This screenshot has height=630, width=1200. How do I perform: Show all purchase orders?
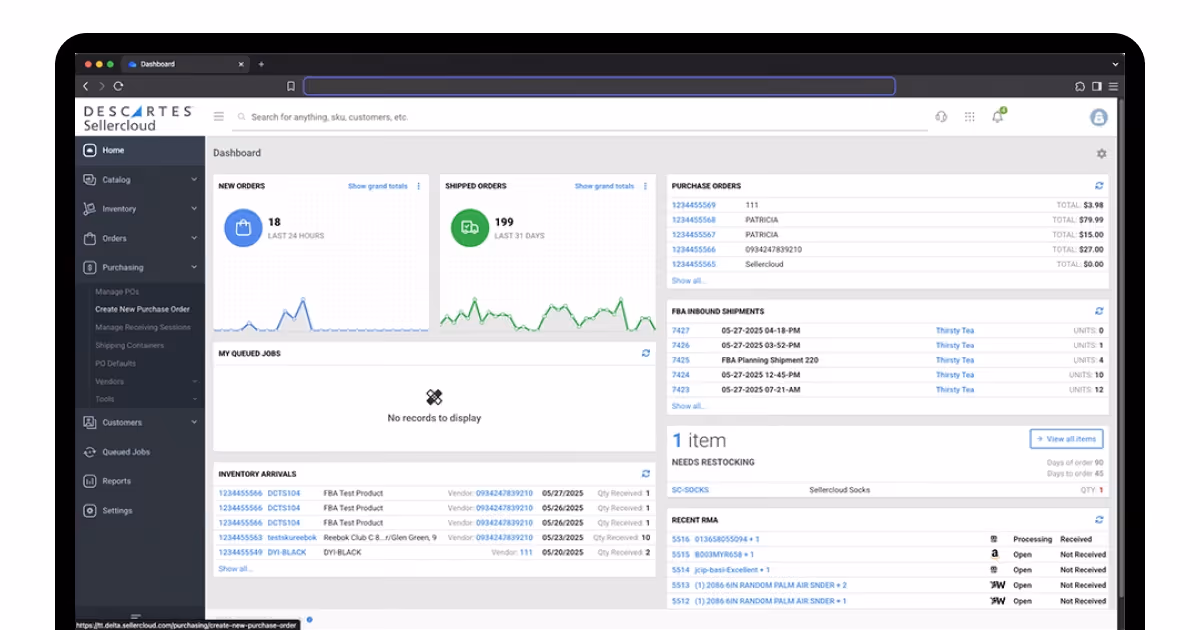click(688, 281)
